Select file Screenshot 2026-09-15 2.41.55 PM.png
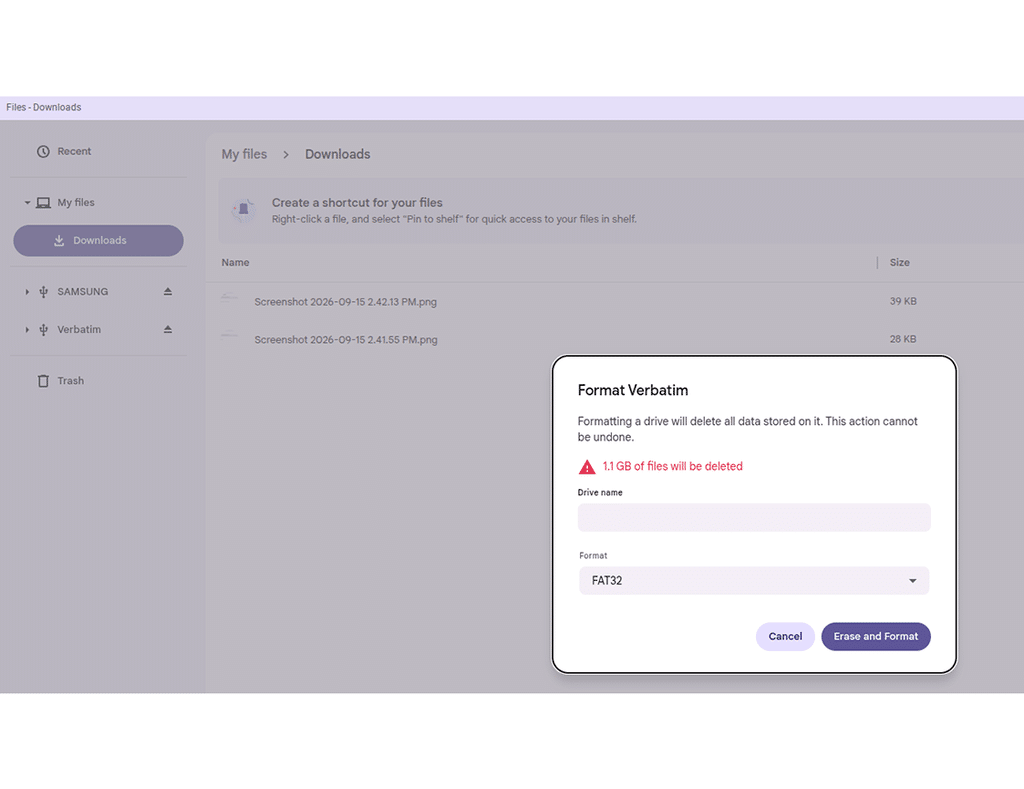The width and height of the screenshot is (1024, 789). click(x=346, y=340)
